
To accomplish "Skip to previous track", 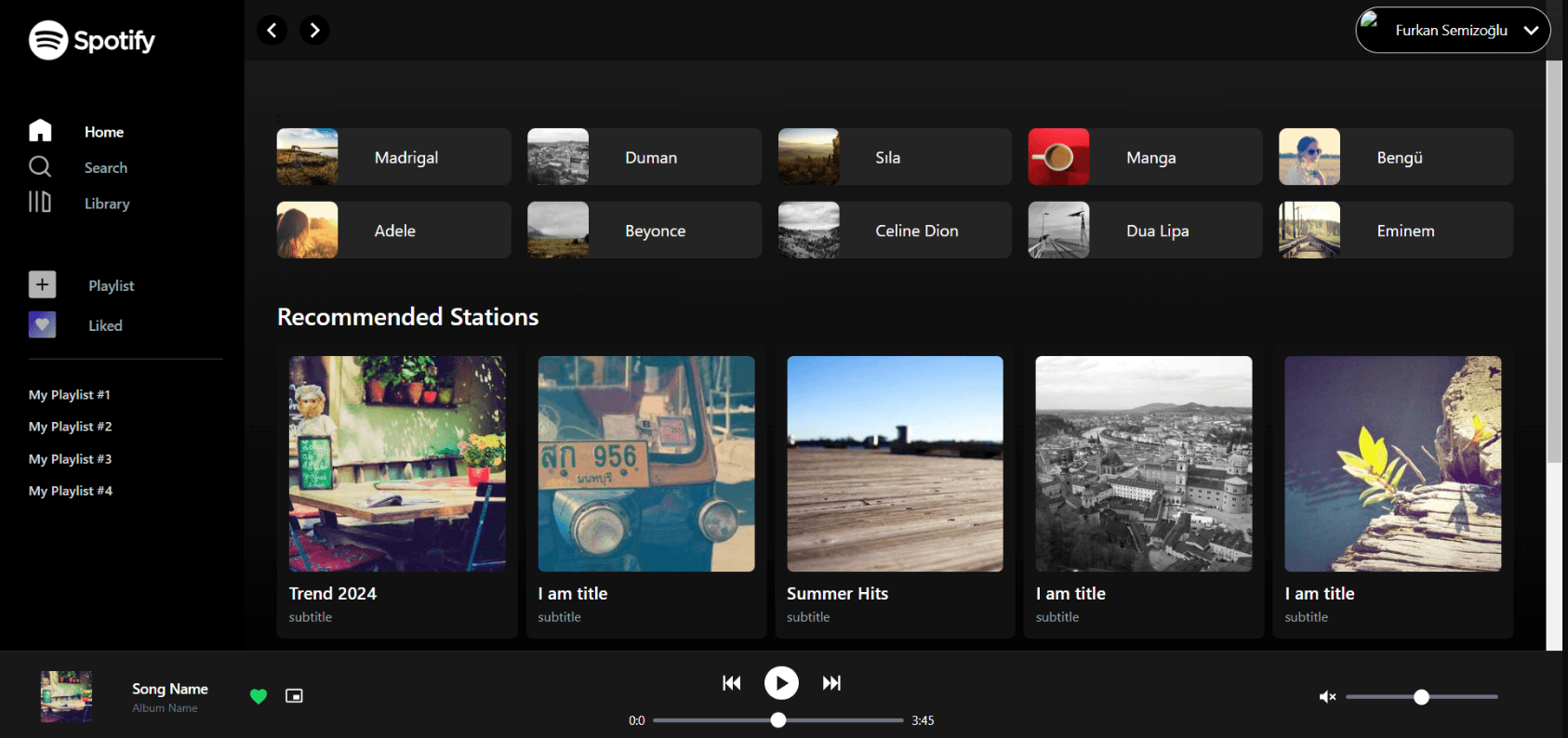I will click(x=732, y=683).
